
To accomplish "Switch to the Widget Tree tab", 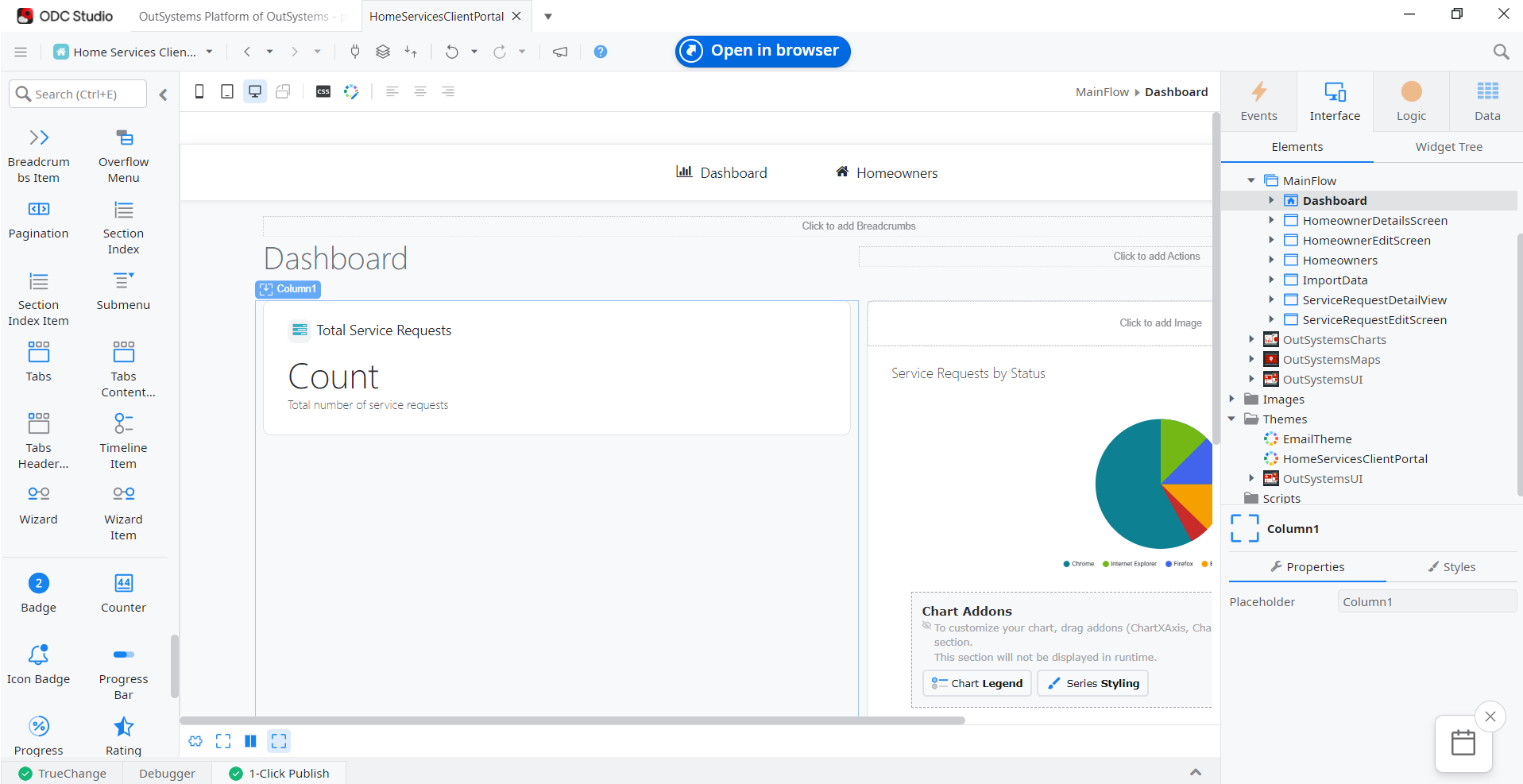I will coord(1448,147).
